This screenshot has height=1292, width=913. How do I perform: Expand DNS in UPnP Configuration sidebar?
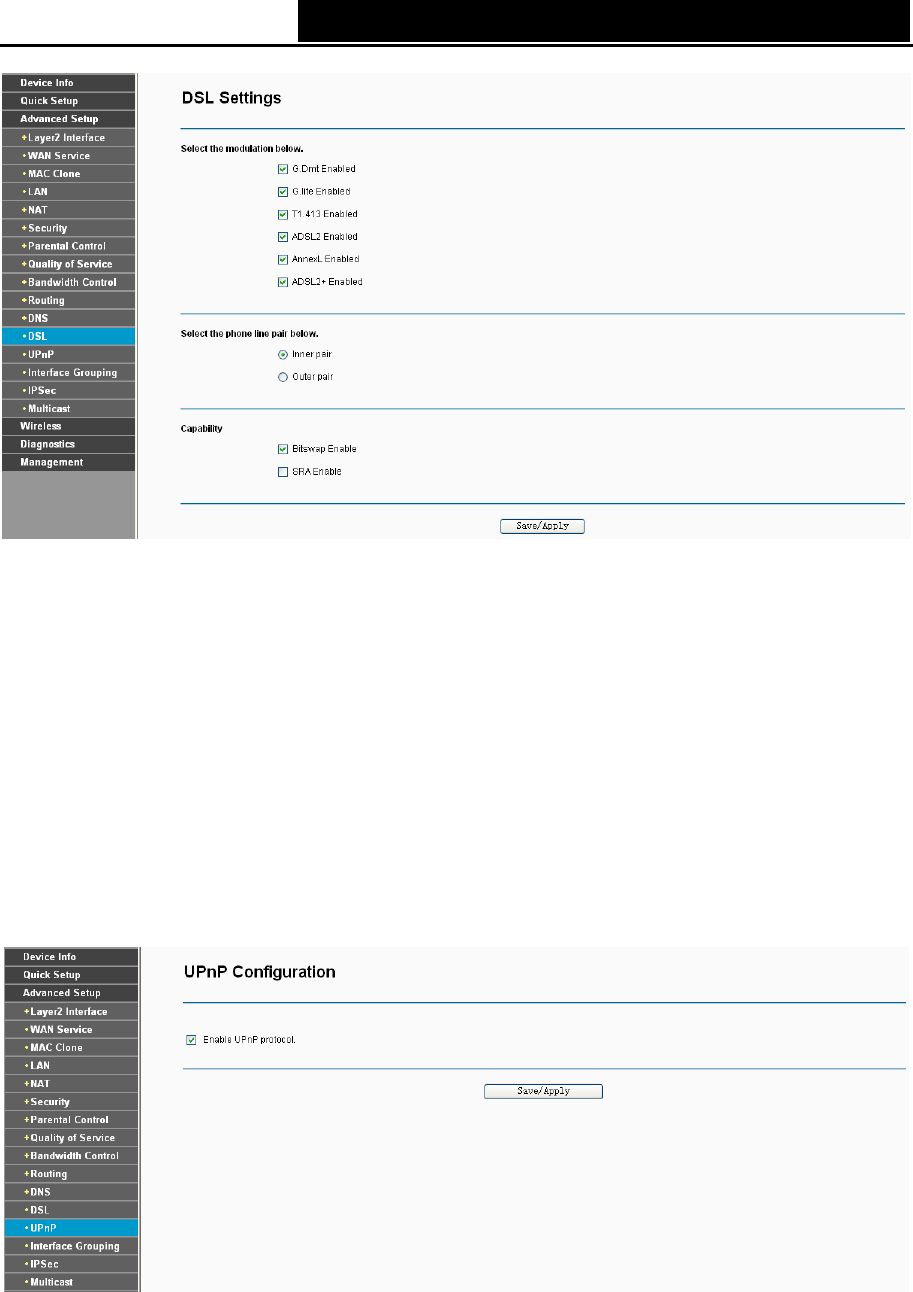(71, 1192)
